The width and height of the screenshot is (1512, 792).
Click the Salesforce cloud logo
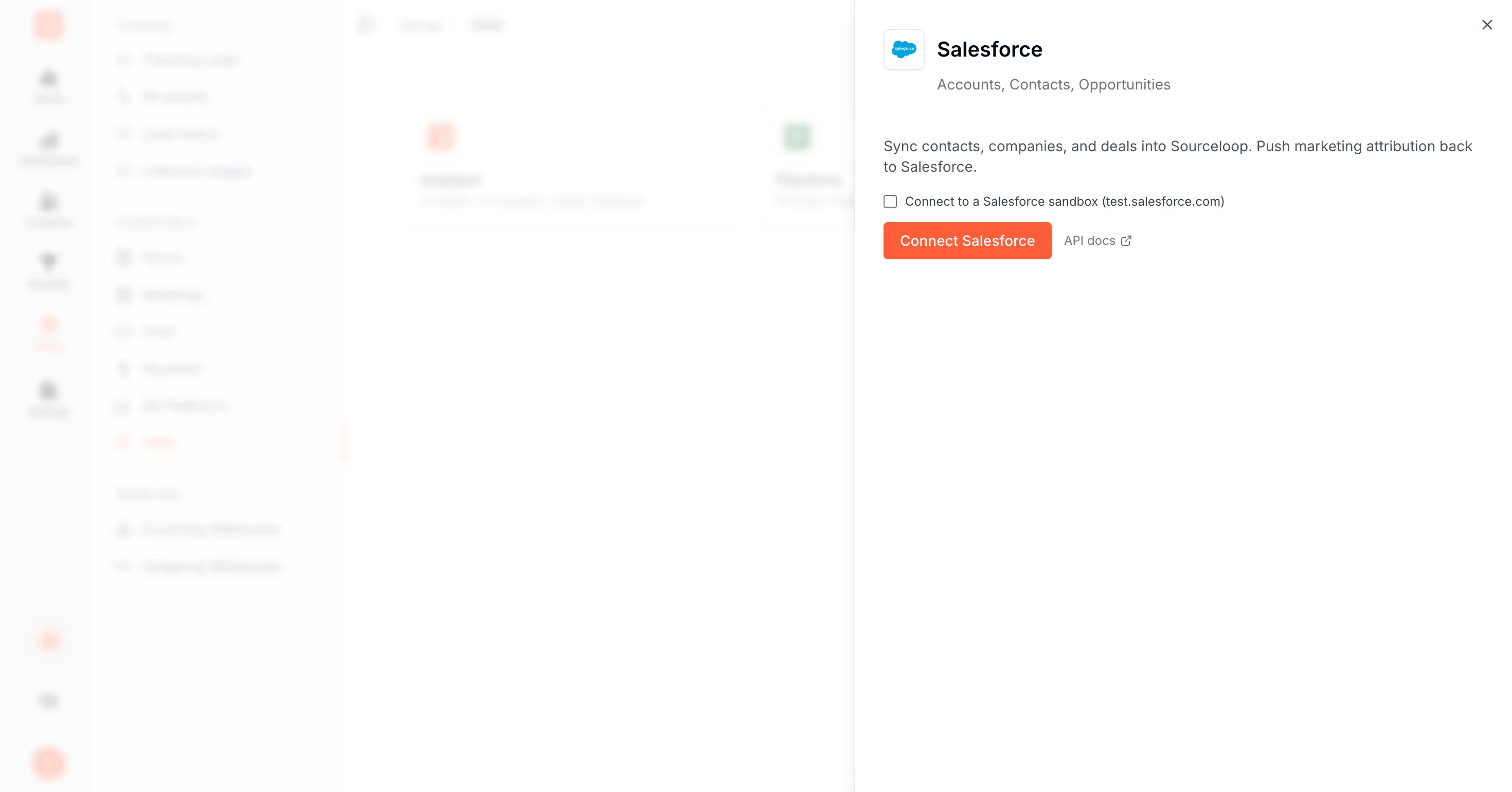pyautogui.click(x=904, y=49)
